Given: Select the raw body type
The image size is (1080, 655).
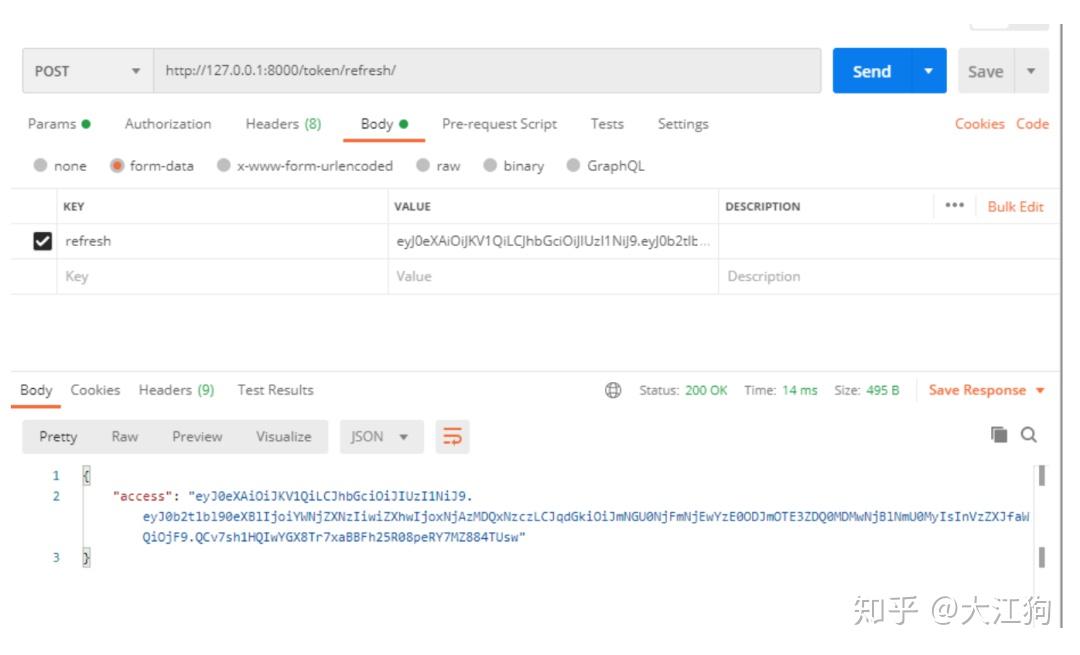Looking at the screenshot, I should tap(435, 166).
